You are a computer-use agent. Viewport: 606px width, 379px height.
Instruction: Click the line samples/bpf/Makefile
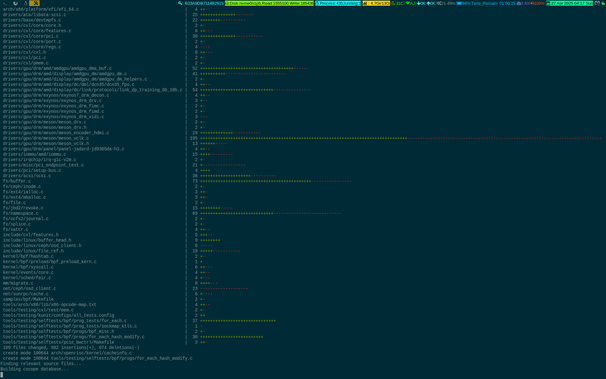point(28,299)
